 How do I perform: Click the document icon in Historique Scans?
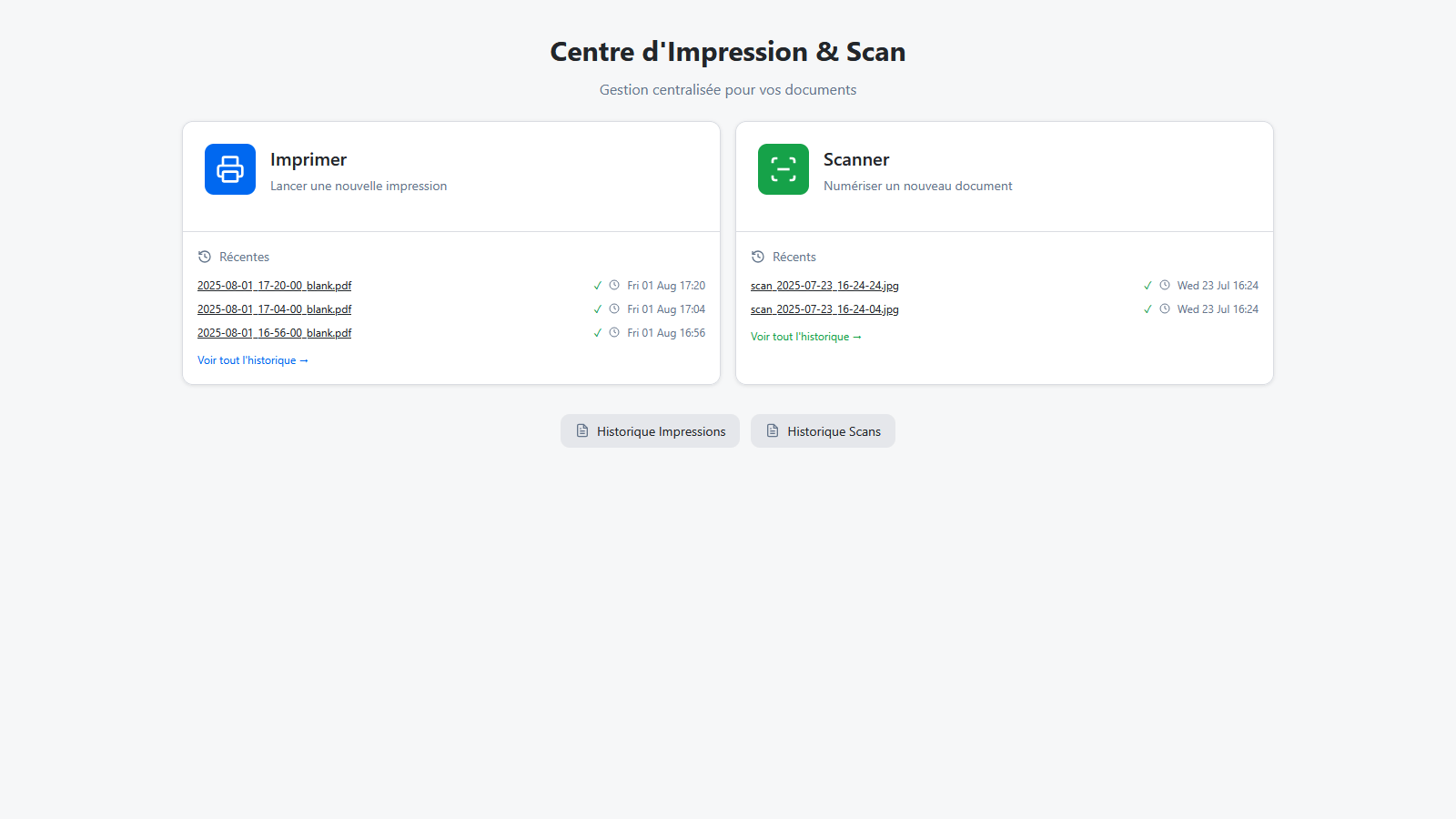point(773,430)
